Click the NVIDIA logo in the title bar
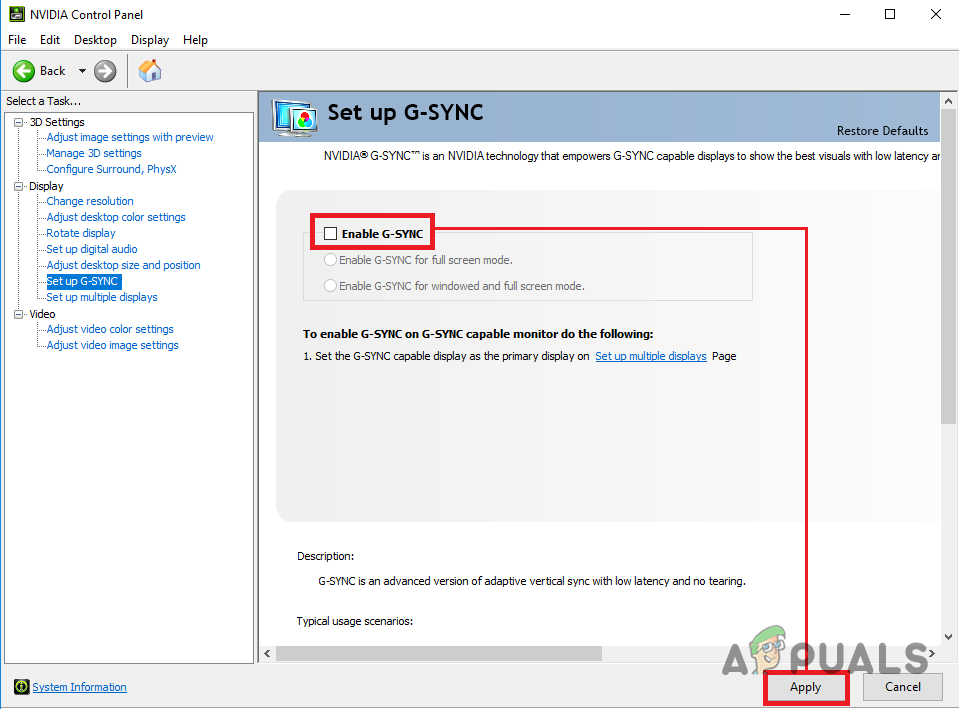Screen dimensions: 959x709 [16, 13]
